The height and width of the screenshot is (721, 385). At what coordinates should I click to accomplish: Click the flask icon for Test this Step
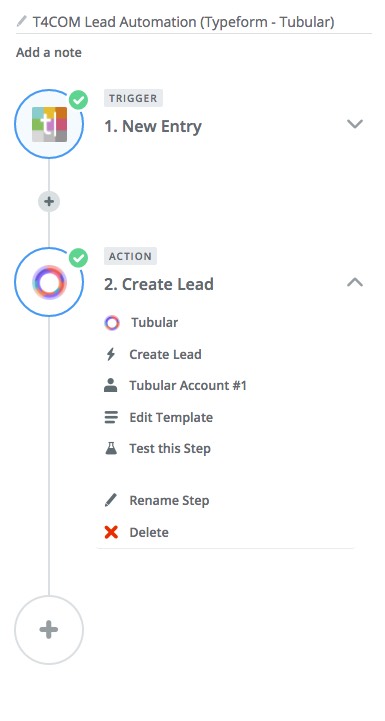[111, 448]
